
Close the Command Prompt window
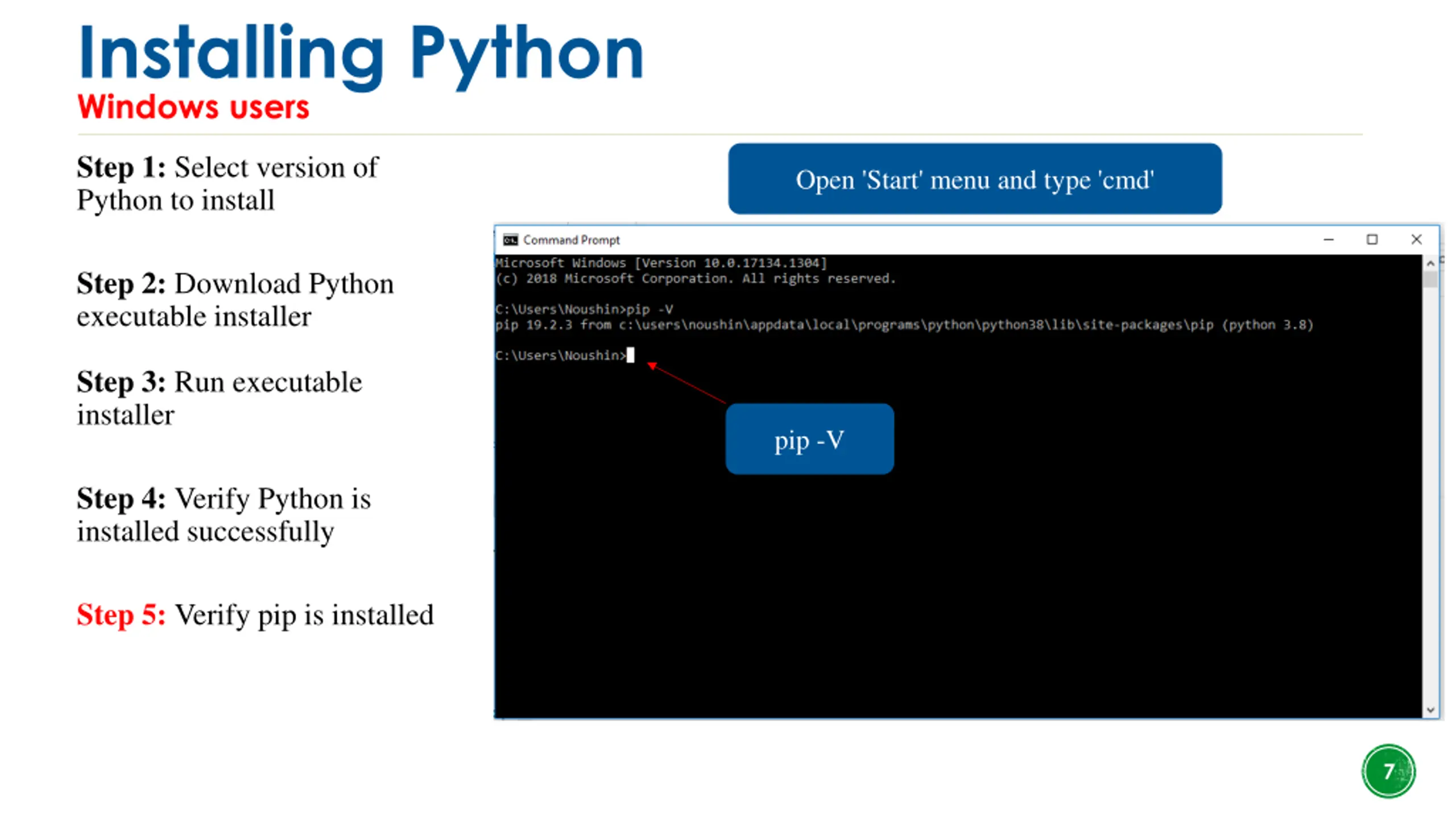[1416, 240]
